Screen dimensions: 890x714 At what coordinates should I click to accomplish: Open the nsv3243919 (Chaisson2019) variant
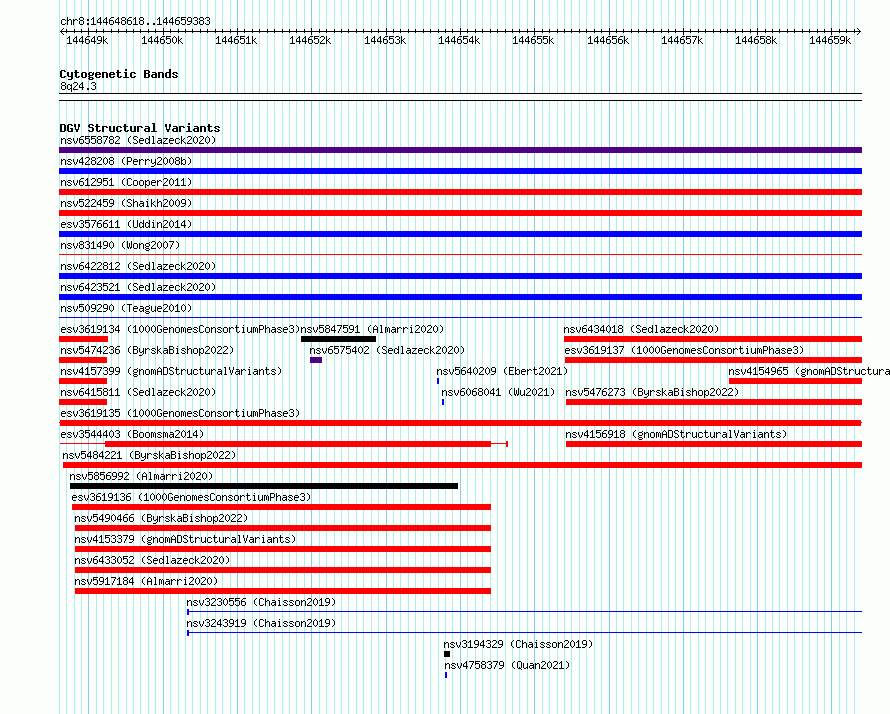point(261,623)
